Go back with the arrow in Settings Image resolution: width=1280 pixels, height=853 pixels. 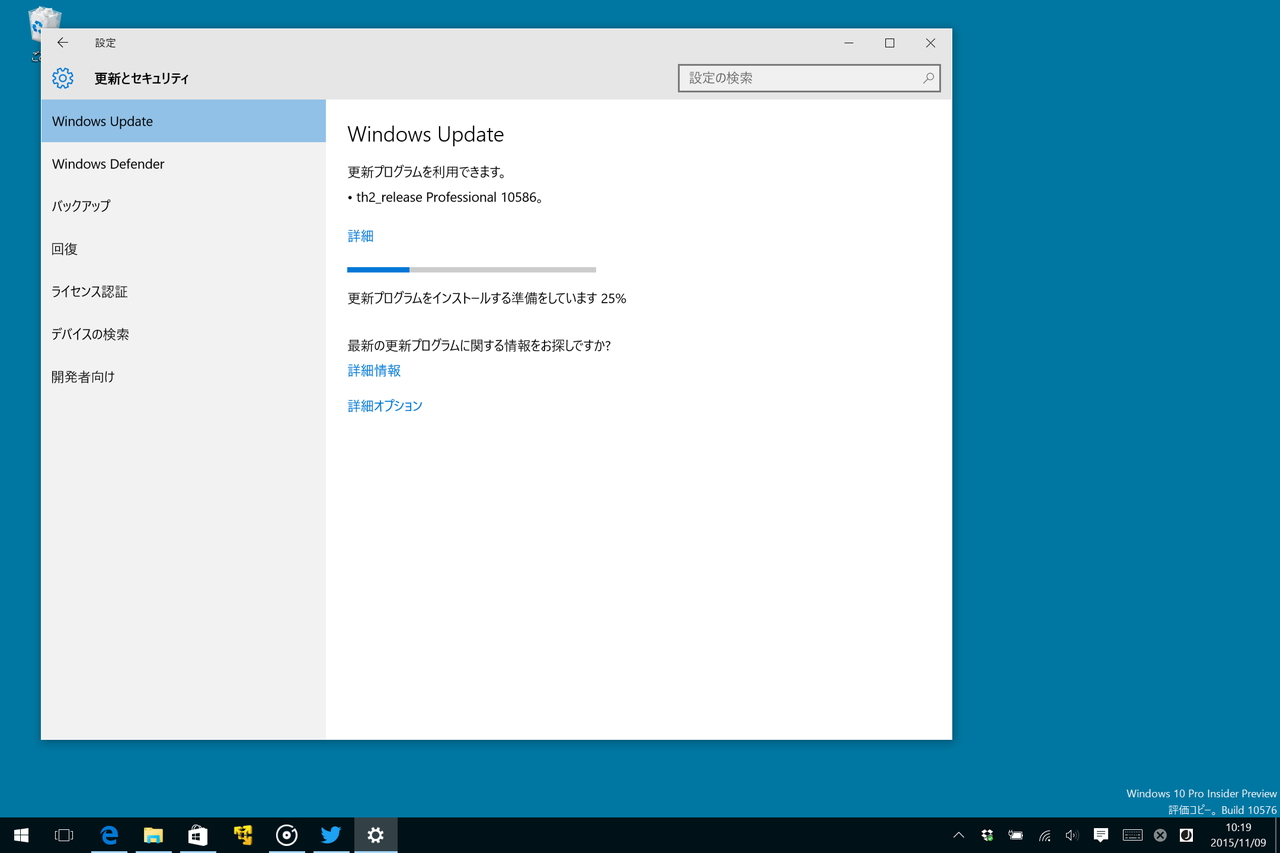click(63, 43)
